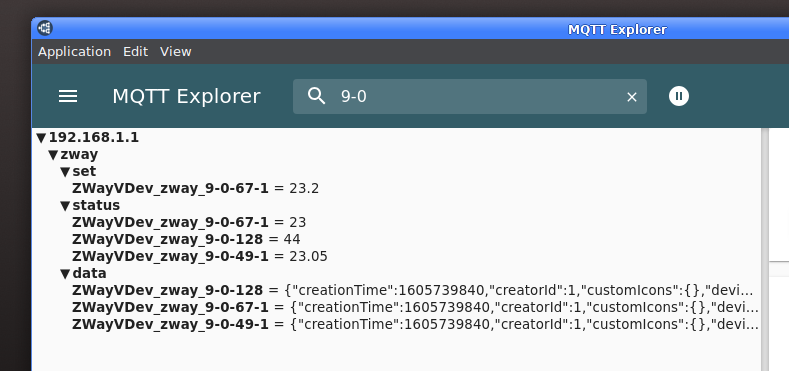Screen dimensions: 789x371
Task: Select status topic 9-0-49-1 valued 23.05
Action: (200, 257)
